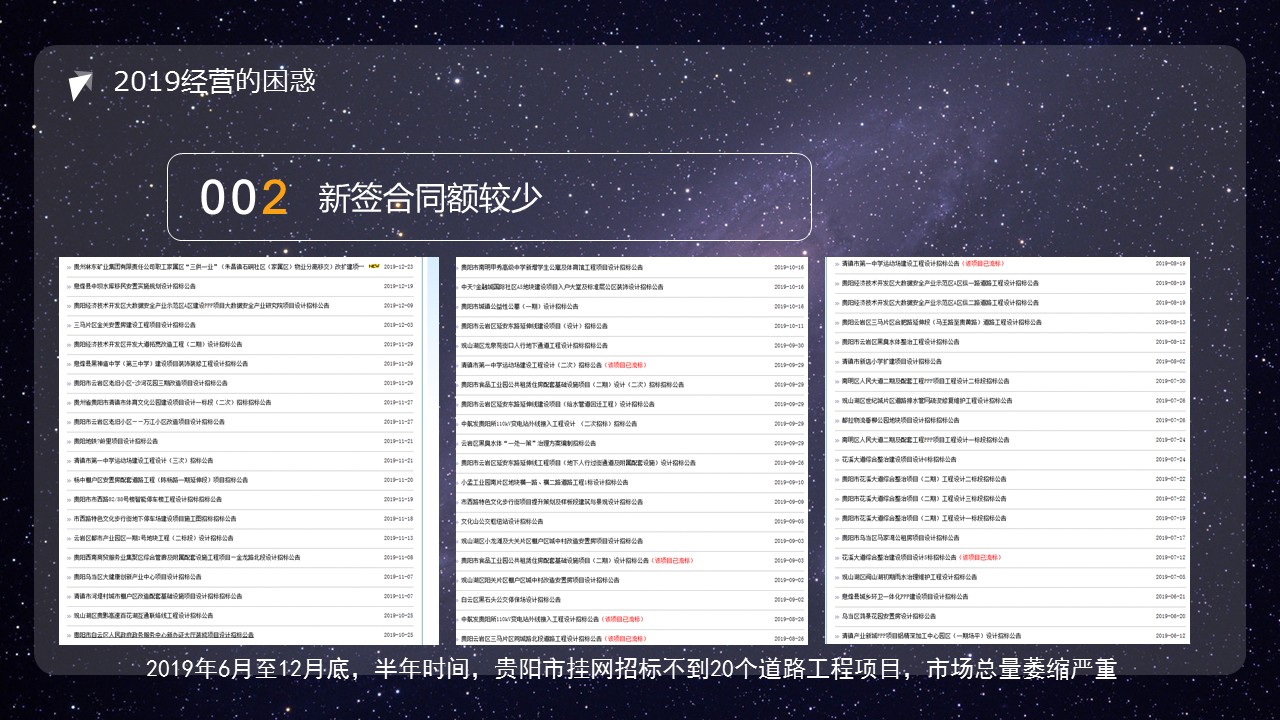Click the >> bullet before 文化山公交枢纽站 announcement
Screen dimensions: 1280x720
click(x=457, y=520)
